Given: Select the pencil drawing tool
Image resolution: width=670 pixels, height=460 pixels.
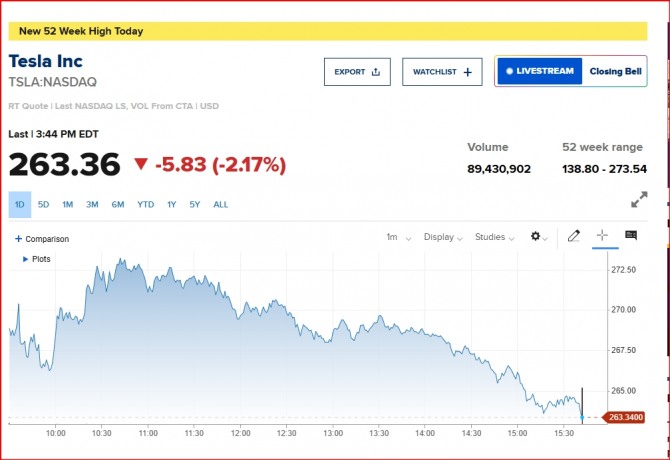Looking at the screenshot, I should pos(573,237).
